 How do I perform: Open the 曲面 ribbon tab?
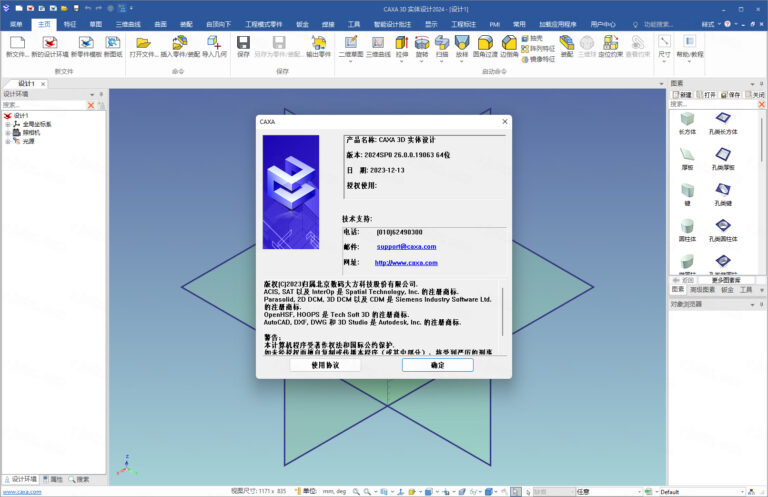click(161, 24)
